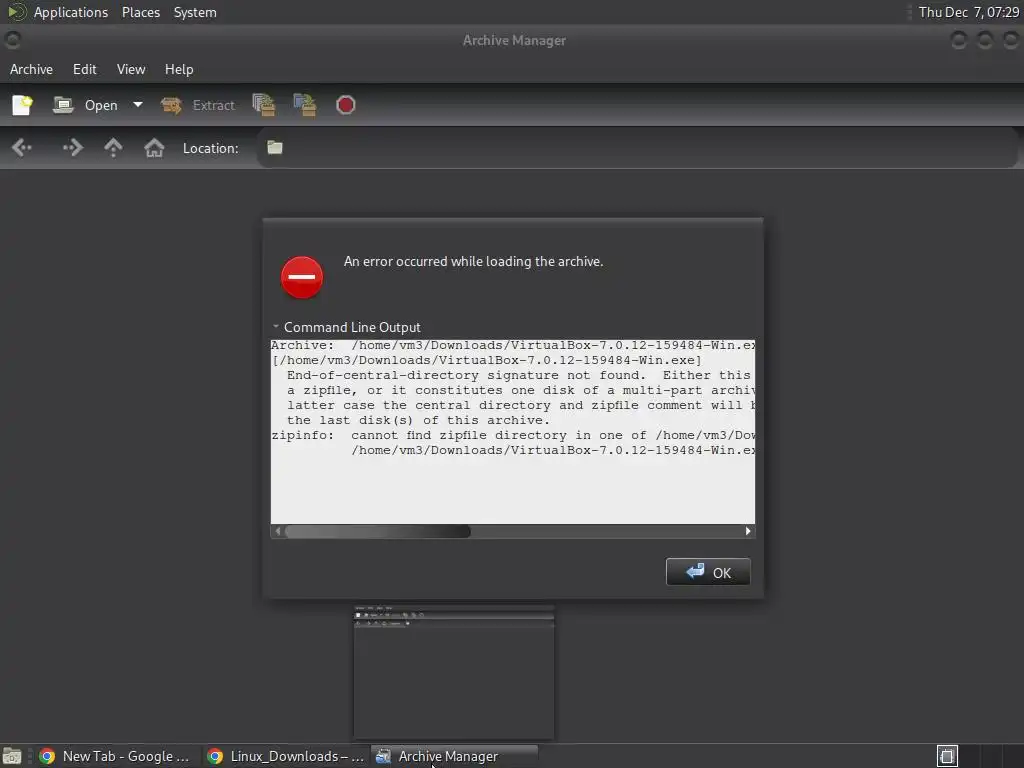This screenshot has width=1024, height=768.
Task: Click the window menu icon left of the Archive Manager title
Action: pyautogui.click(x=12, y=40)
